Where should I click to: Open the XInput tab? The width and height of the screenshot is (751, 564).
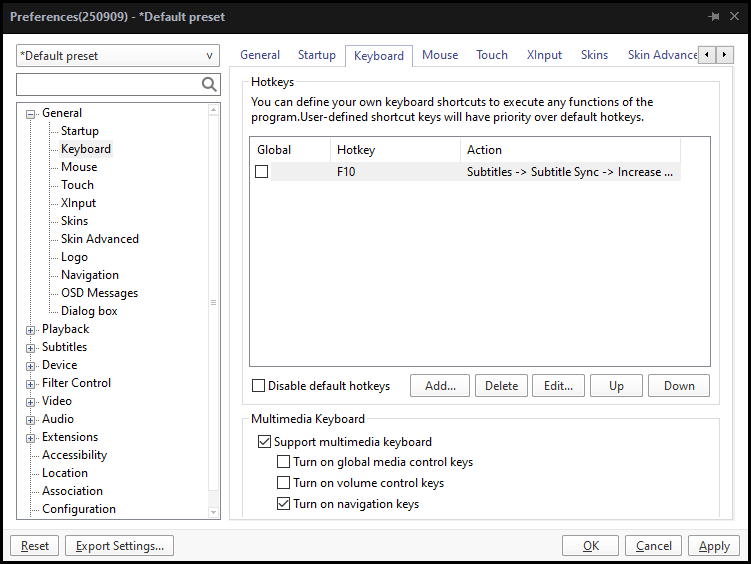tap(544, 55)
